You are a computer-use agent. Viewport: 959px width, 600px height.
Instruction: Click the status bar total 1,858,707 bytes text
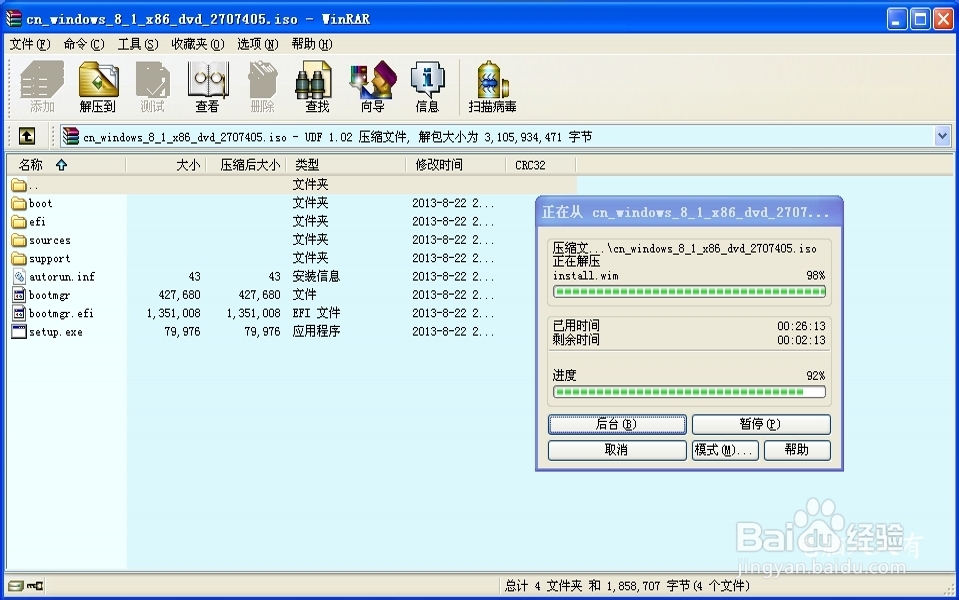(x=627, y=586)
